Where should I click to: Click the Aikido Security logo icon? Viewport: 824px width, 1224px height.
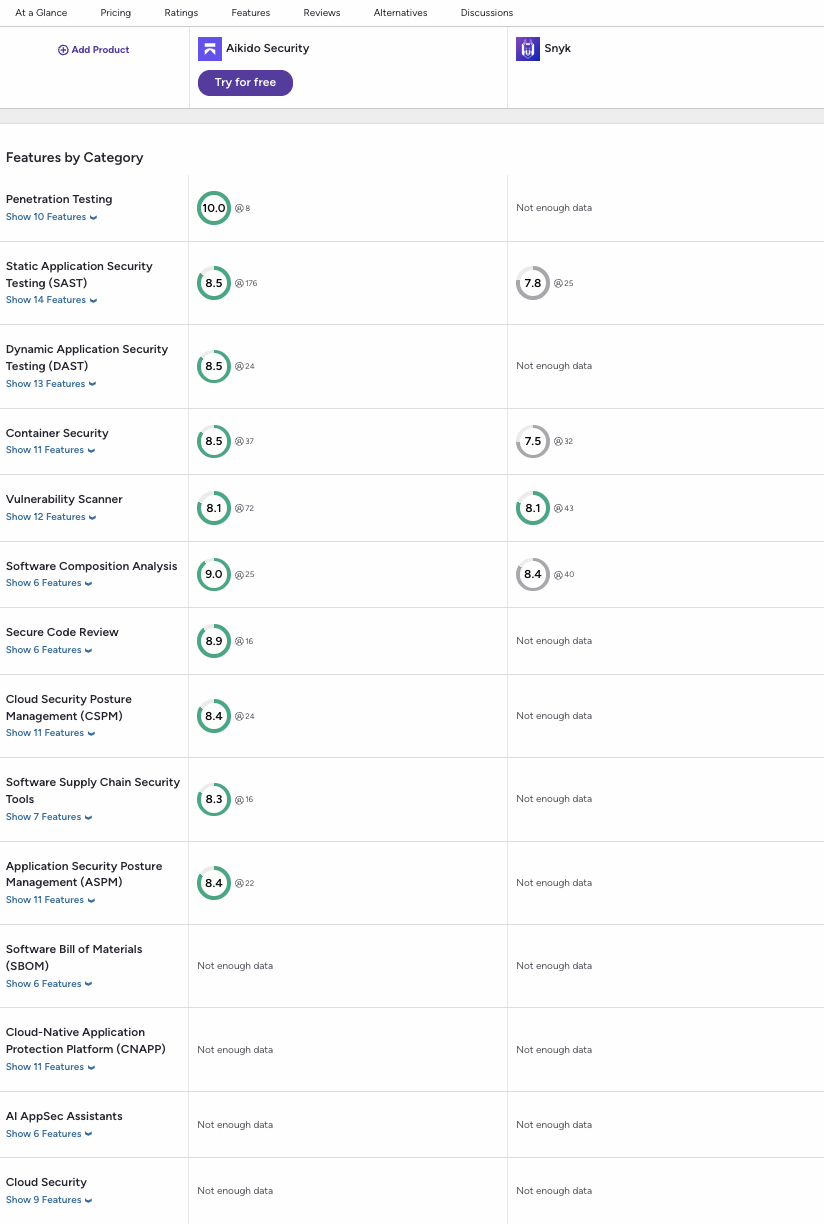pos(210,49)
